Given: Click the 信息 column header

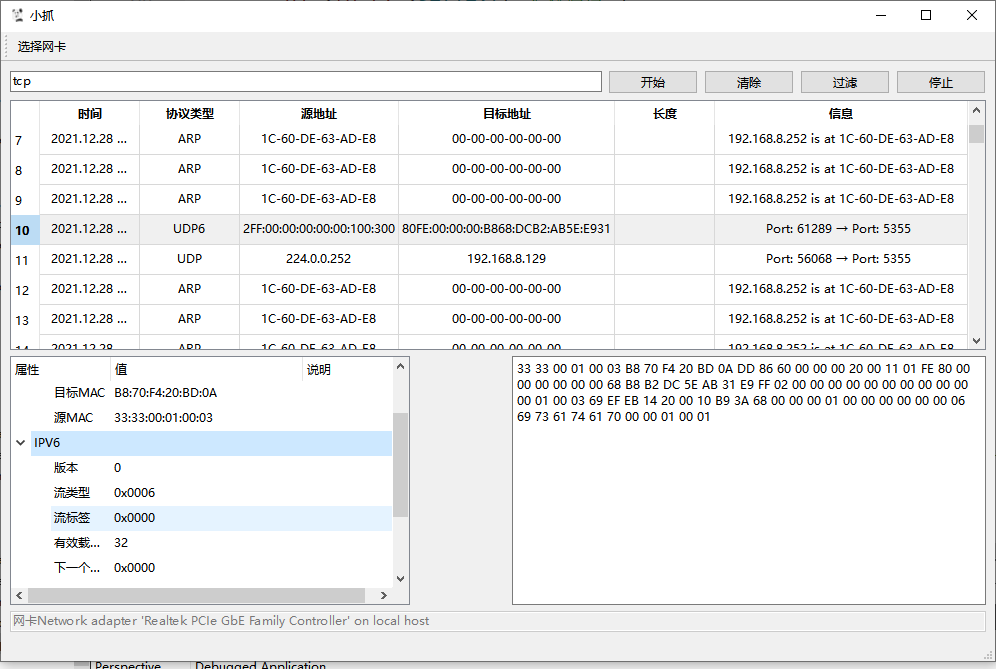Looking at the screenshot, I should click(841, 113).
